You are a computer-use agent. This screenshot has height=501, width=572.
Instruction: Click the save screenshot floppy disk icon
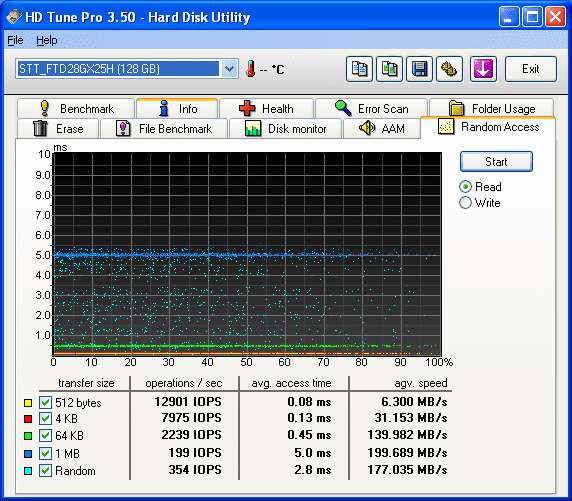pyautogui.click(x=419, y=69)
